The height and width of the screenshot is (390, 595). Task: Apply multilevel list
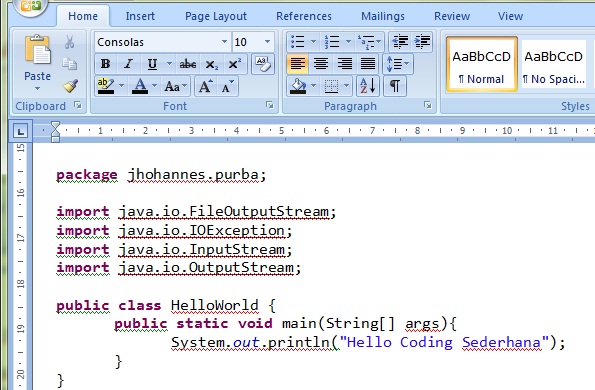pos(369,42)
